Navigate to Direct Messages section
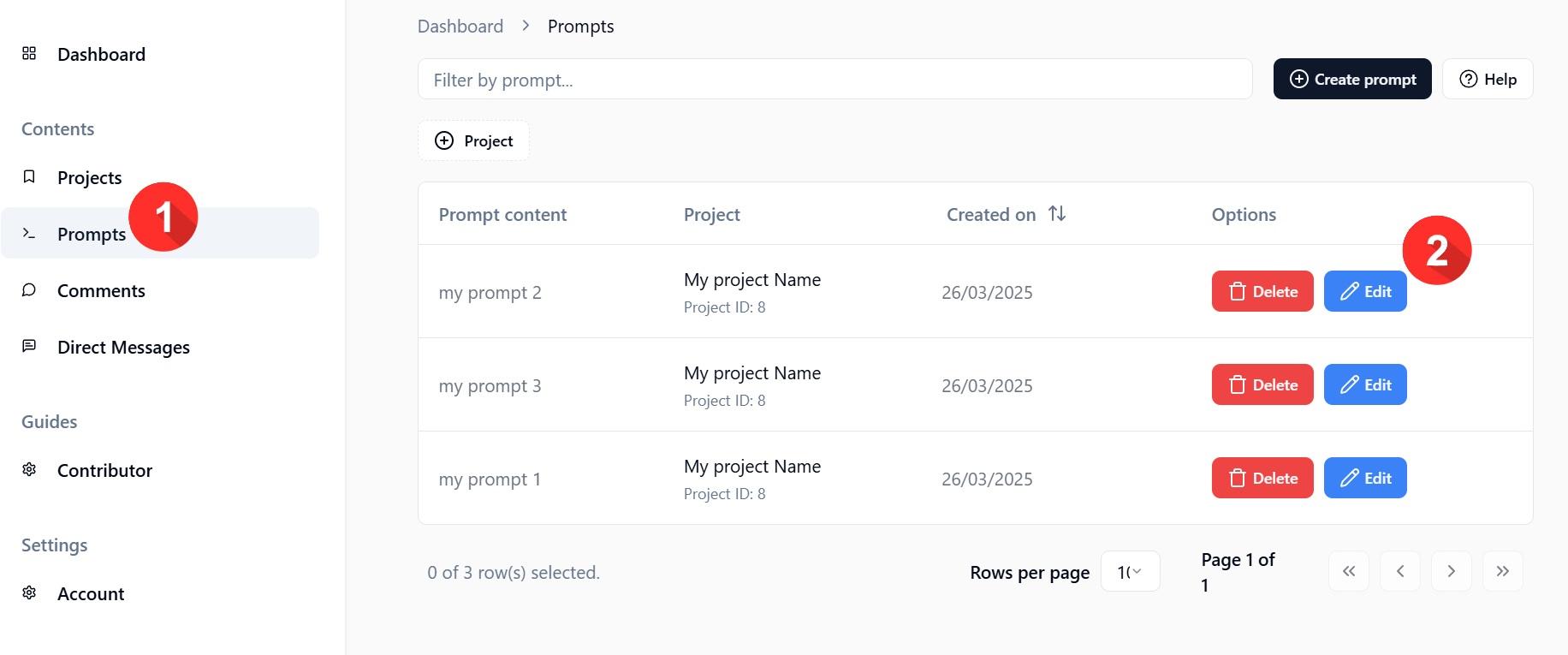 (x=123, y=347)
